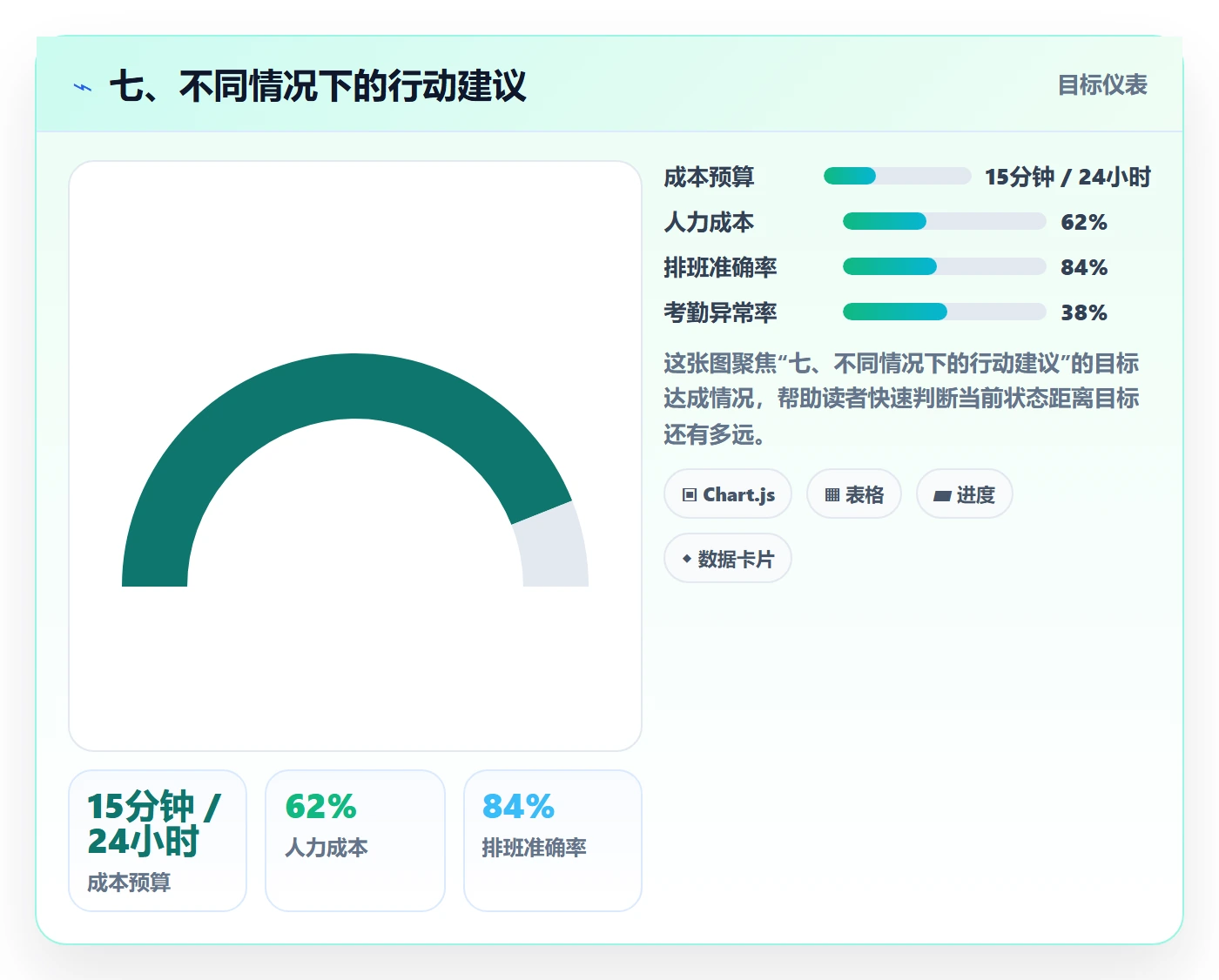Viewport: 1219px width, 980px height.
Task: Click the lightning bolt icon beside the title
Action: [83, 87]
